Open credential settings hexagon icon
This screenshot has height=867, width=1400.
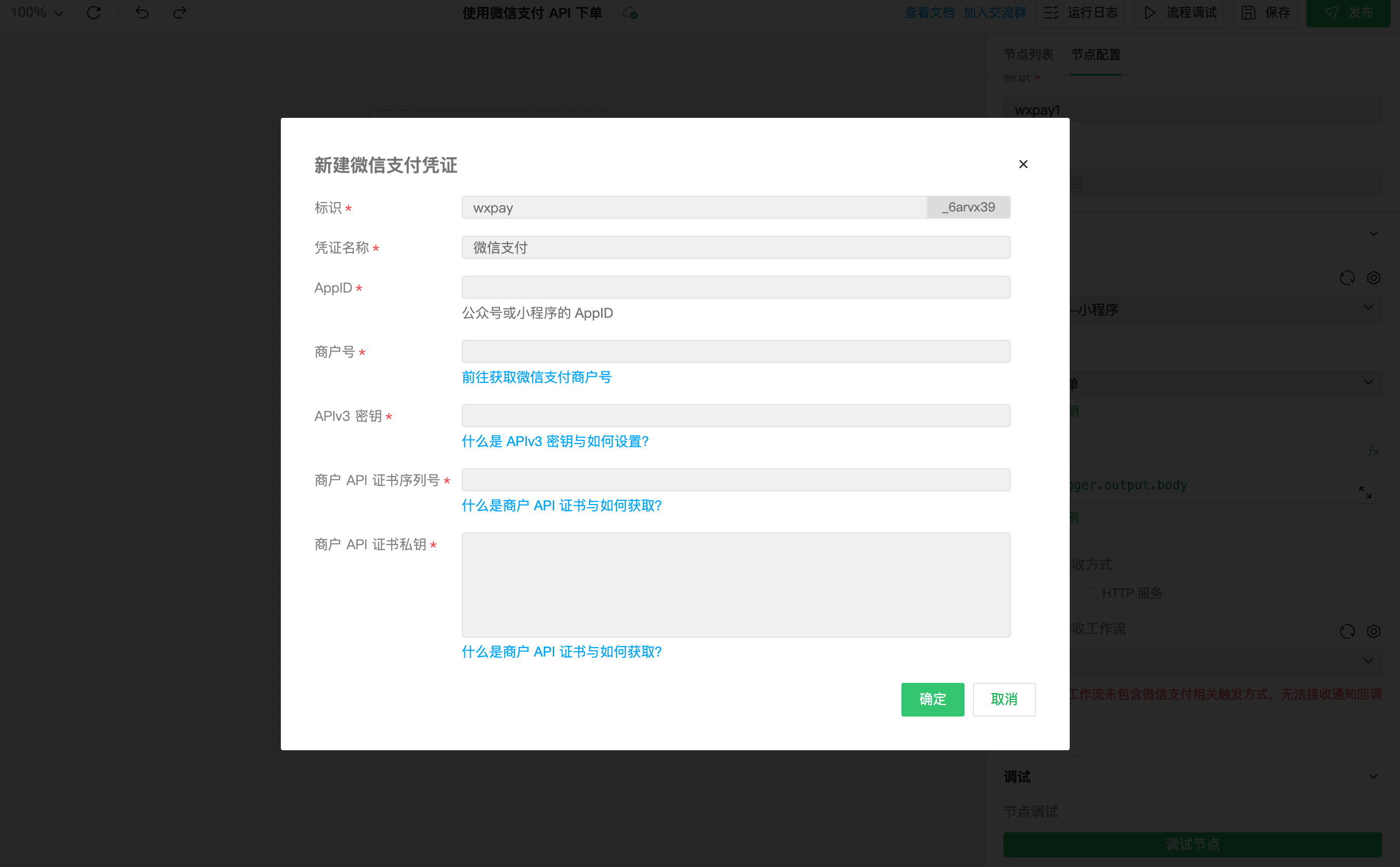(1374, 278)
